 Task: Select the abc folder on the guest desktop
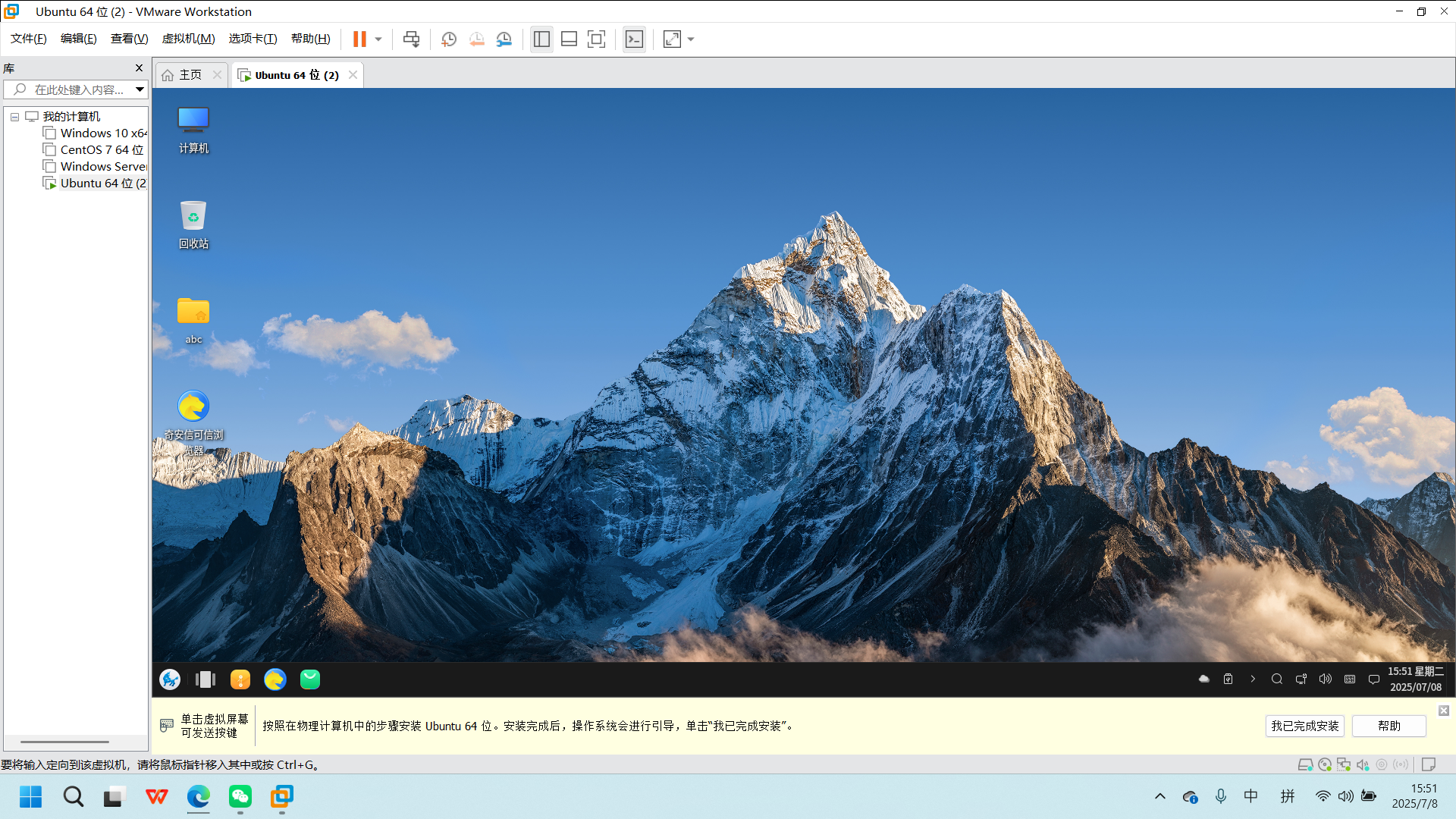(193, 320)
